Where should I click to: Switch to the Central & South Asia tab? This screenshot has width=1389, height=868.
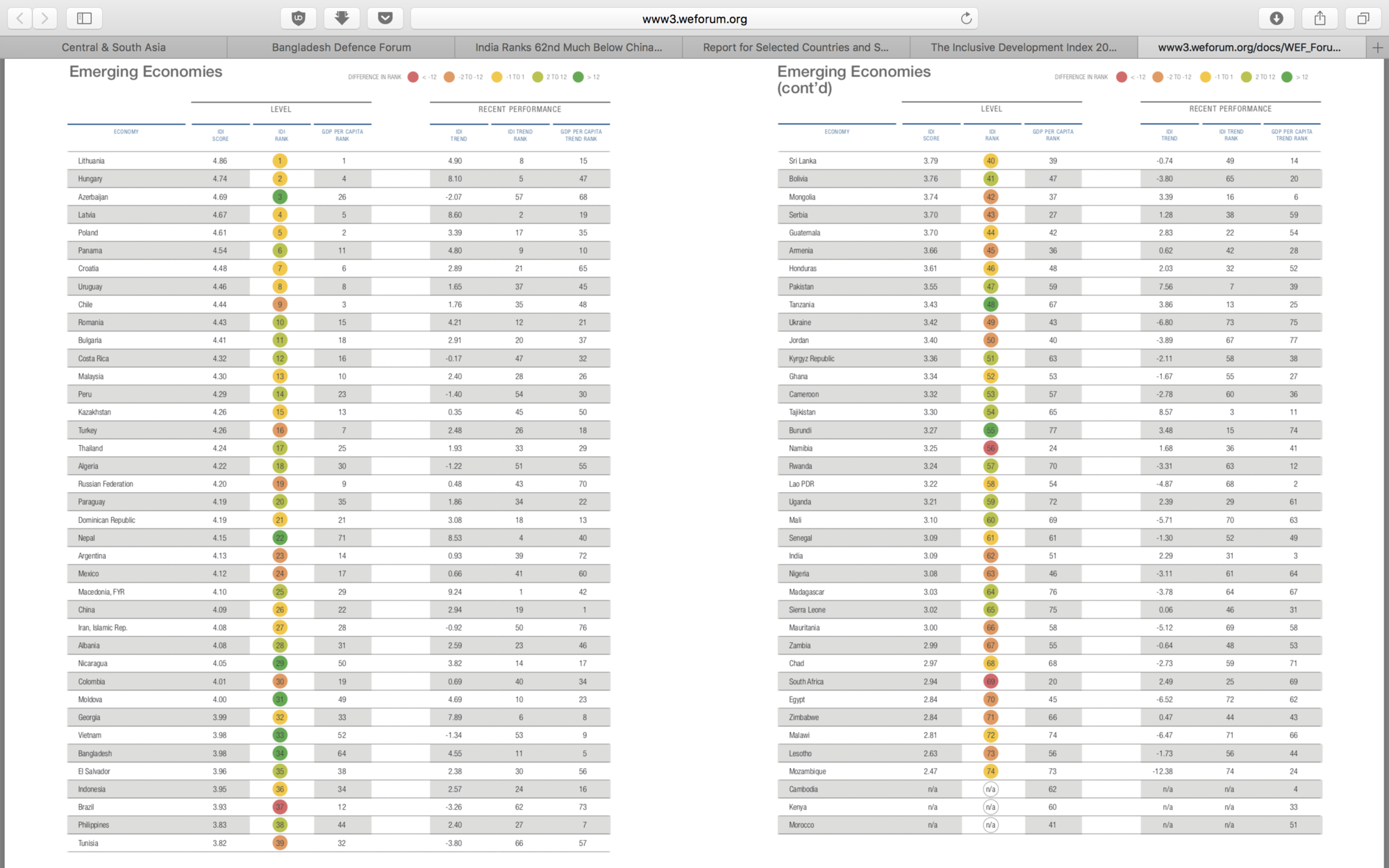114,47
